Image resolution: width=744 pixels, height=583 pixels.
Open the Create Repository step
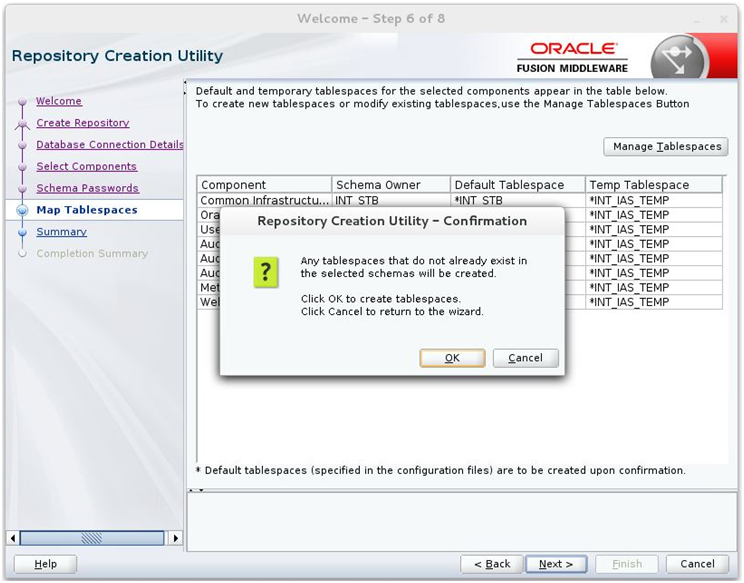(x=83, y=123)
